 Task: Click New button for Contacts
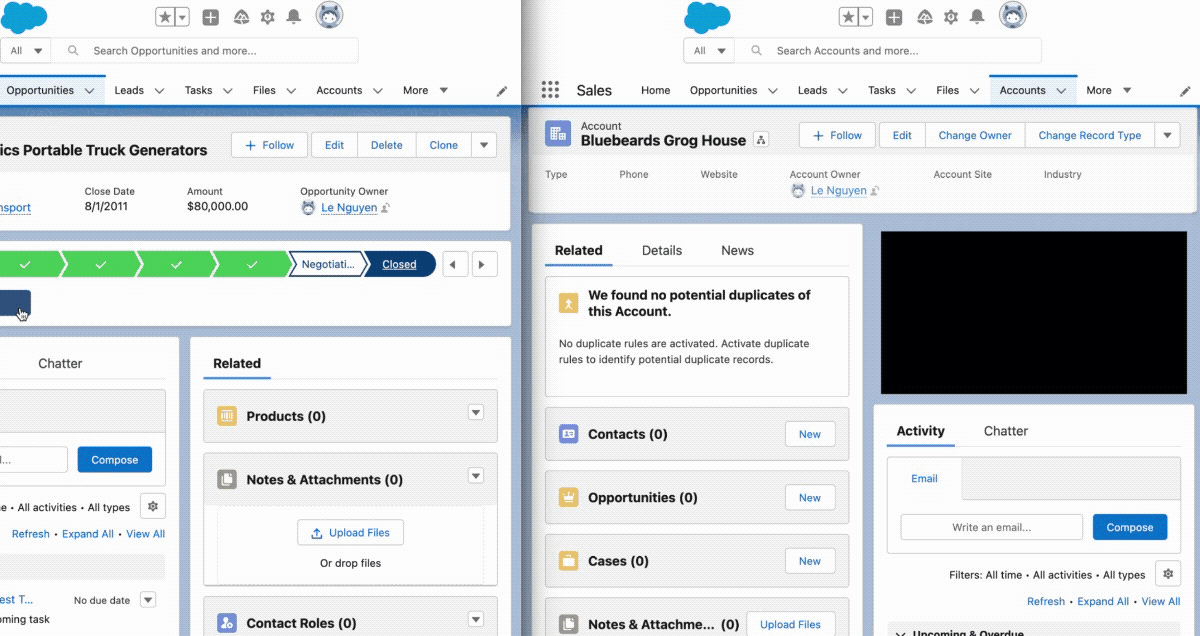tap(809, 434)
